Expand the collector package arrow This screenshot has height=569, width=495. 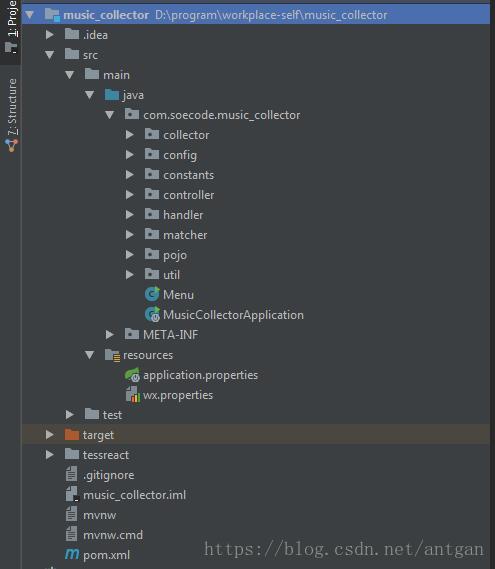click(x=130, y=135)
